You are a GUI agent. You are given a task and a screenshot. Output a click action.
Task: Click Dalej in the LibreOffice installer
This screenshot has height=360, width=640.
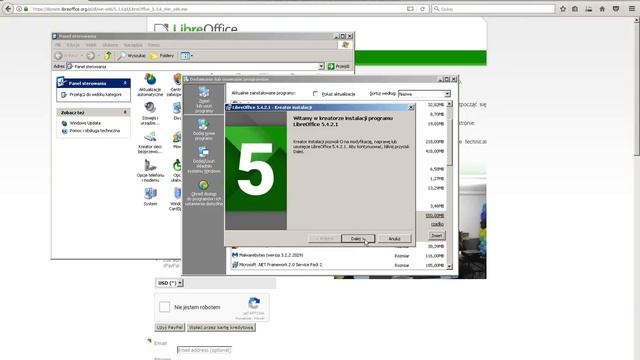358,238
